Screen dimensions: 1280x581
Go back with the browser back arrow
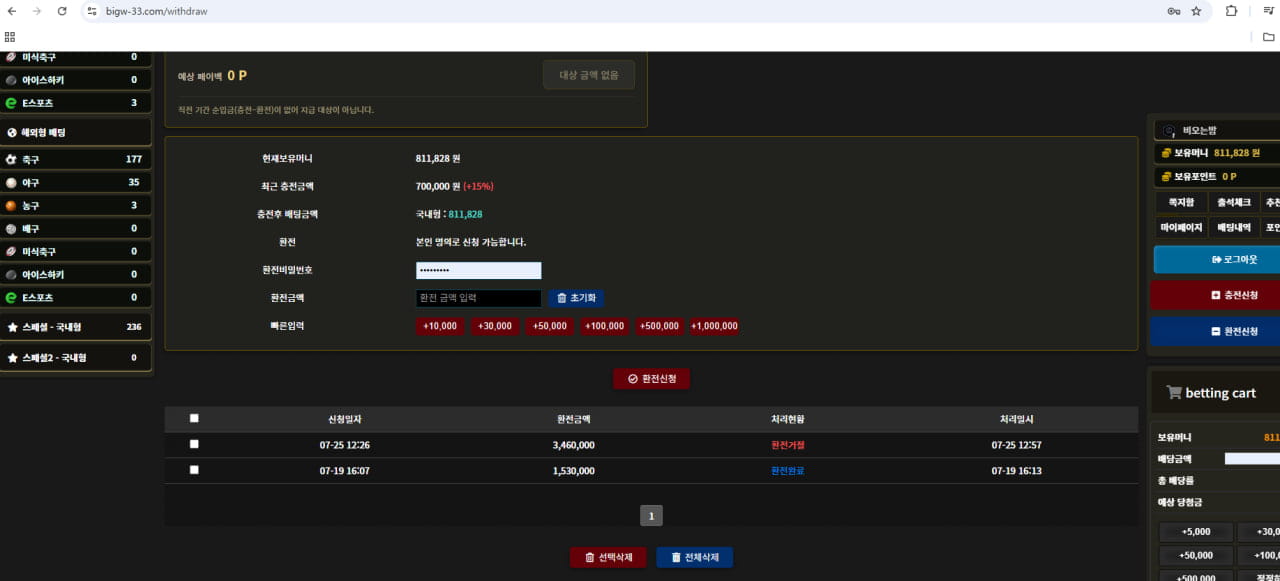pos(12,11)
